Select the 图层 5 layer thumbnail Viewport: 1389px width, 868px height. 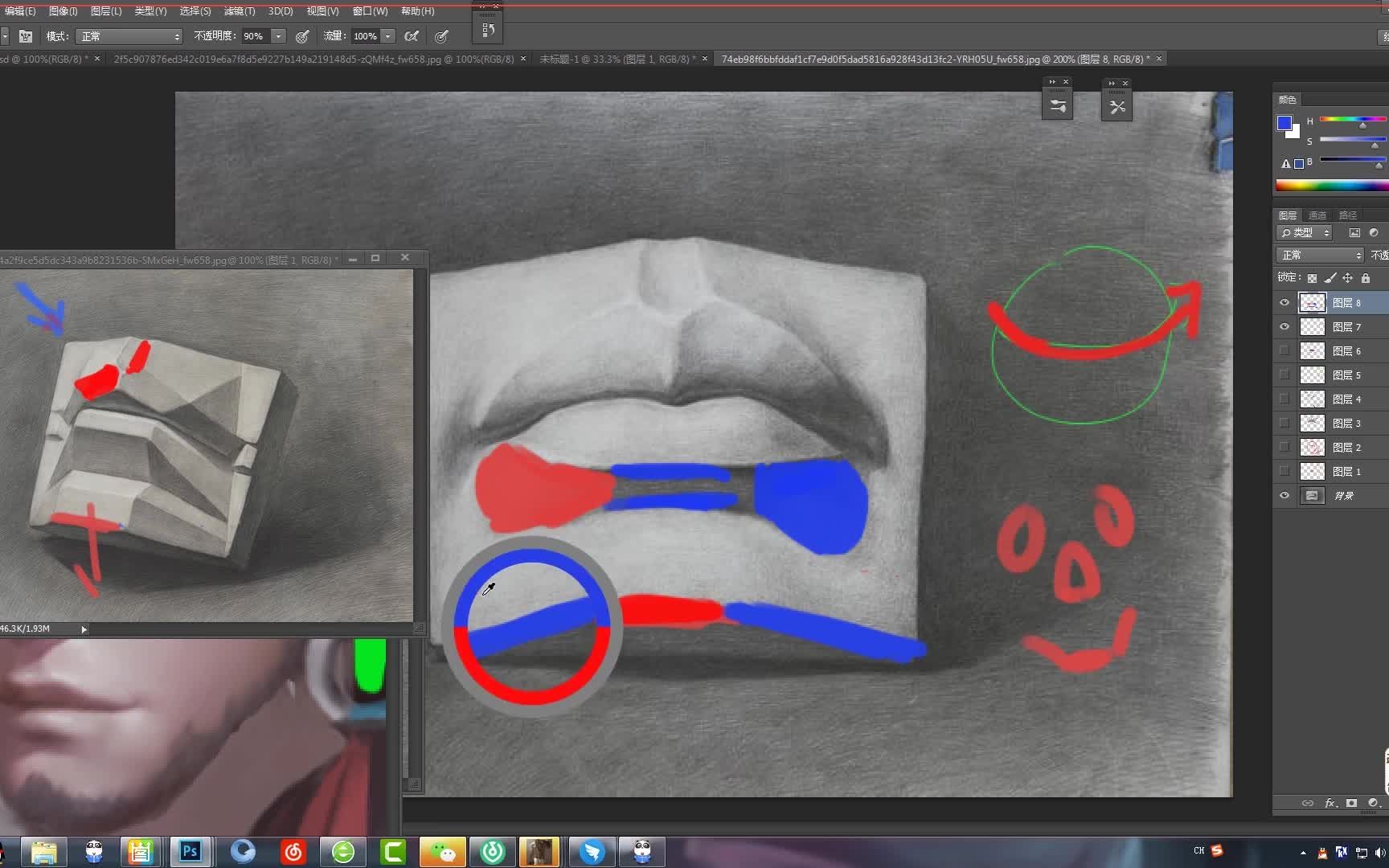(1312, 375)
